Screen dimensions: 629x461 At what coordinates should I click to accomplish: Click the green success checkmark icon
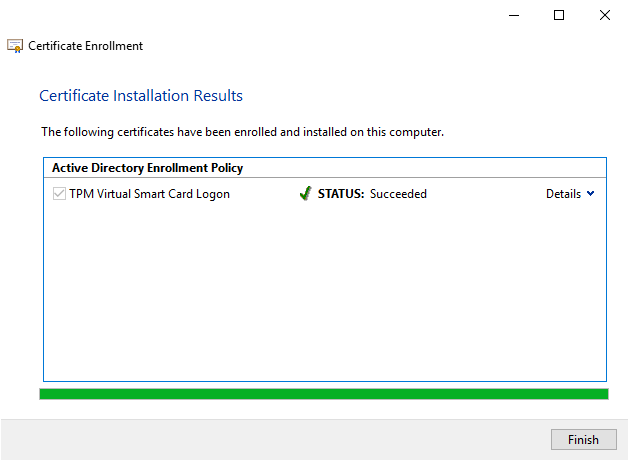point(305,194)
